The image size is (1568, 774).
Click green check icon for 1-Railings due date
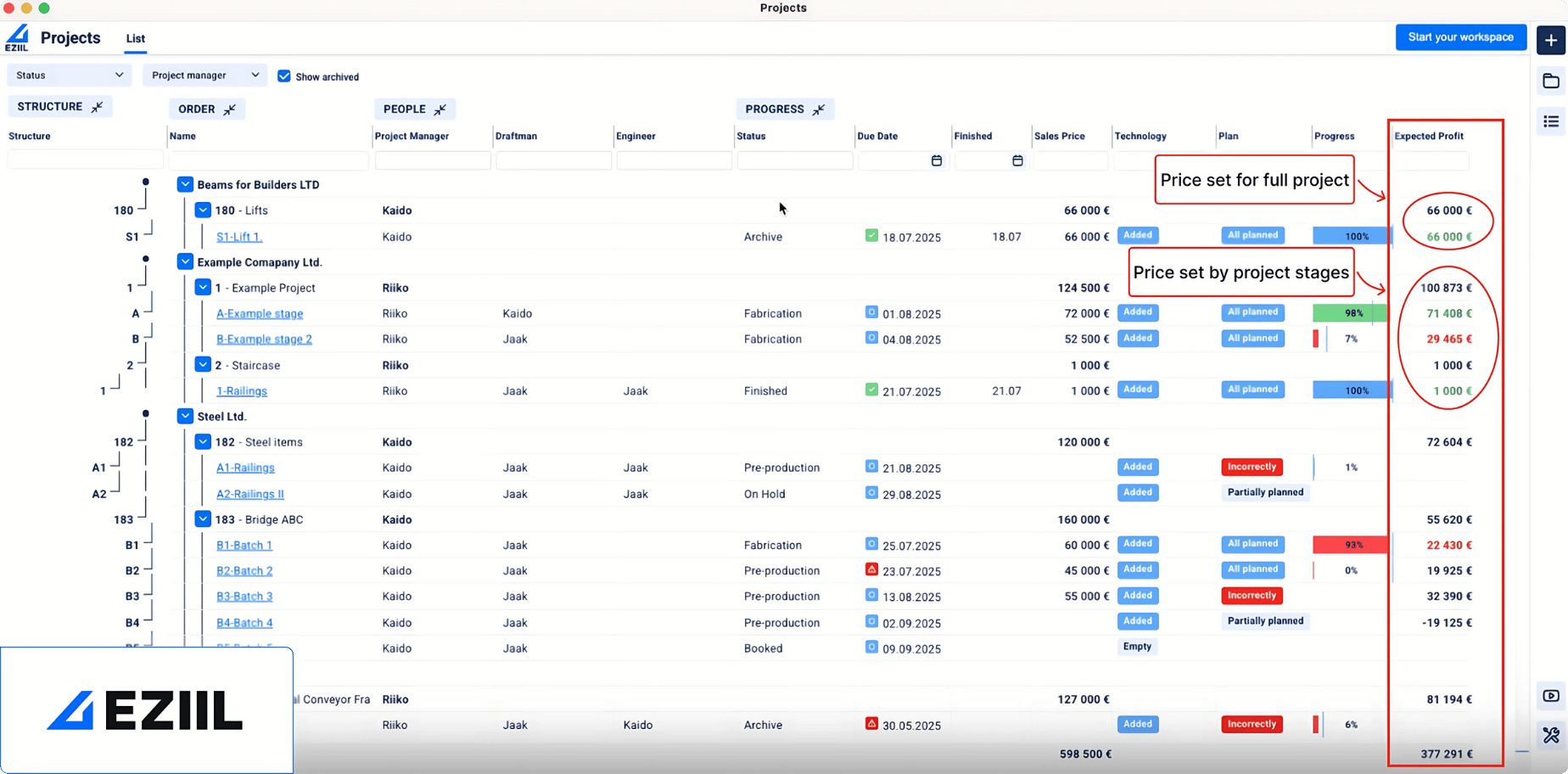[x=871, y=390]
